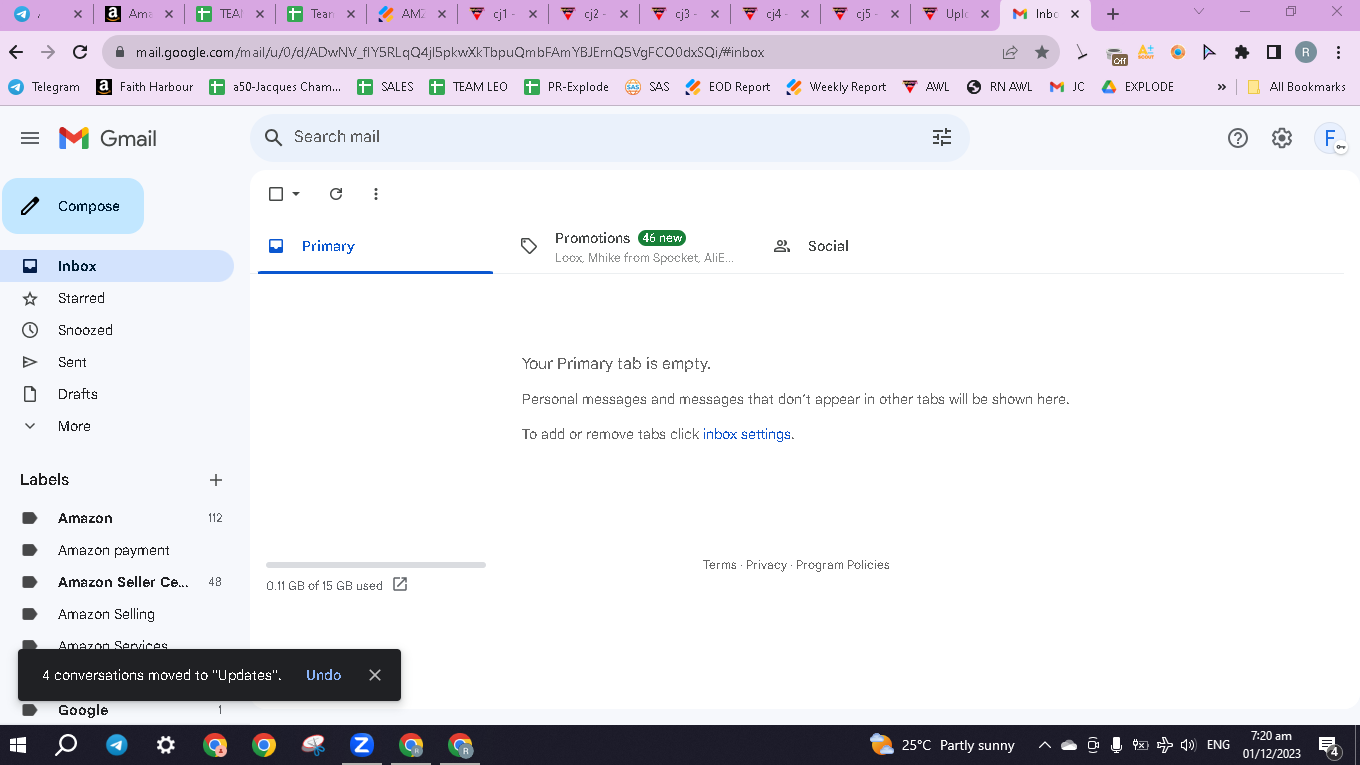The width and height of the screenshot is (1360, 765).
Task: Bookmark this tab with the star icon
Action: 1042,52
